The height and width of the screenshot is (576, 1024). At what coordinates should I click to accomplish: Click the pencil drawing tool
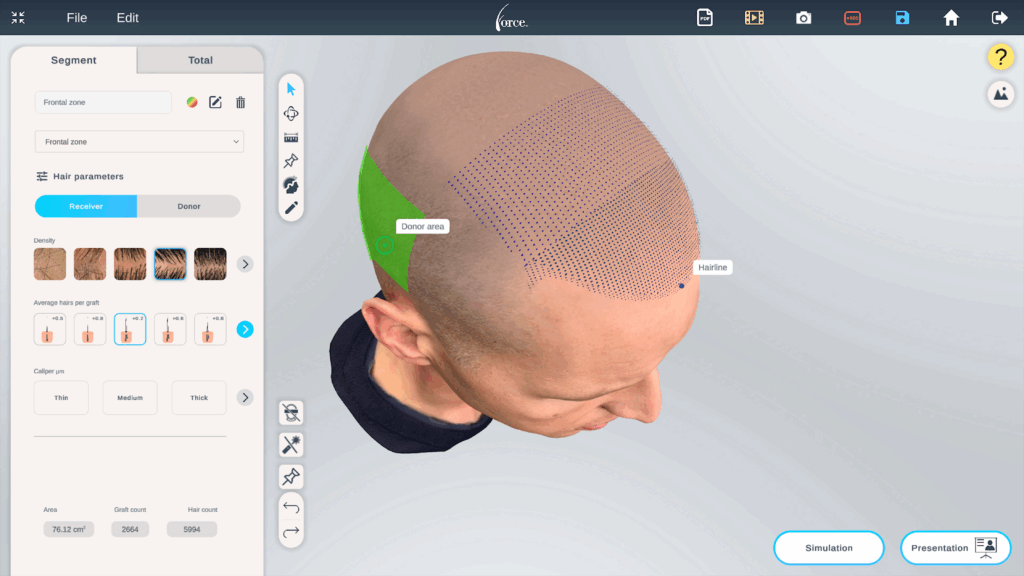click(291, 208)
